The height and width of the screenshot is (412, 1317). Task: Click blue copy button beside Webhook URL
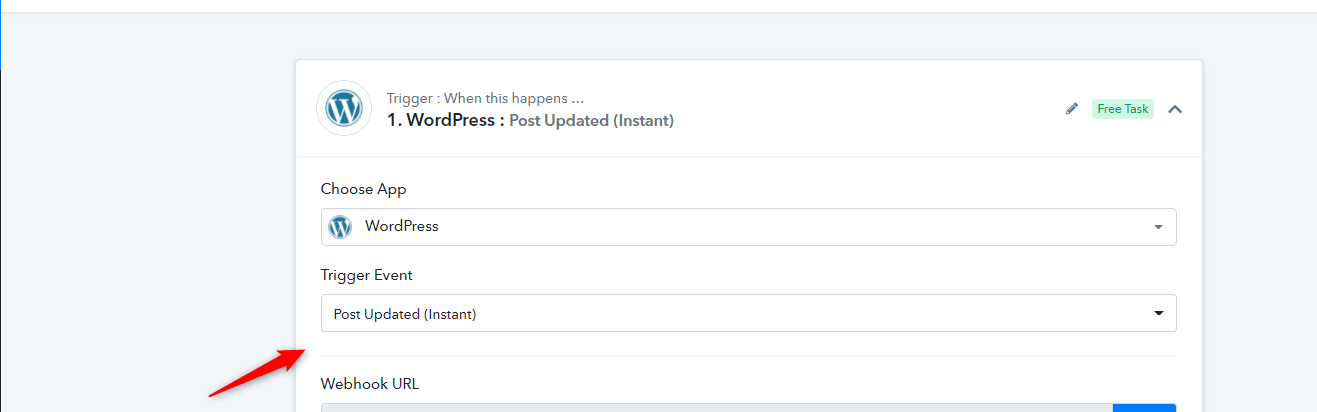[x=1144, y=408]
